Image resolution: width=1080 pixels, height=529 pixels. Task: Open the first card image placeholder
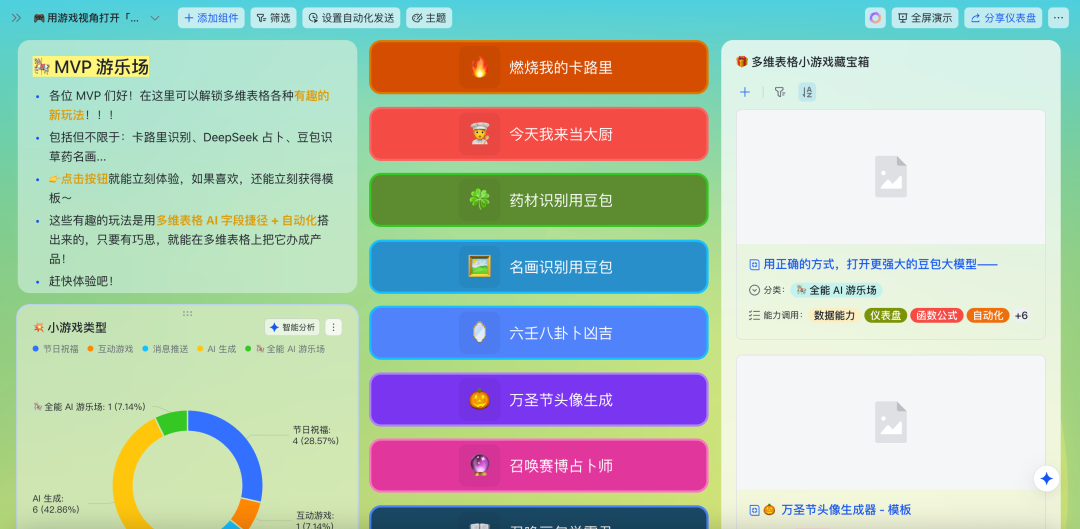[891, 177]
